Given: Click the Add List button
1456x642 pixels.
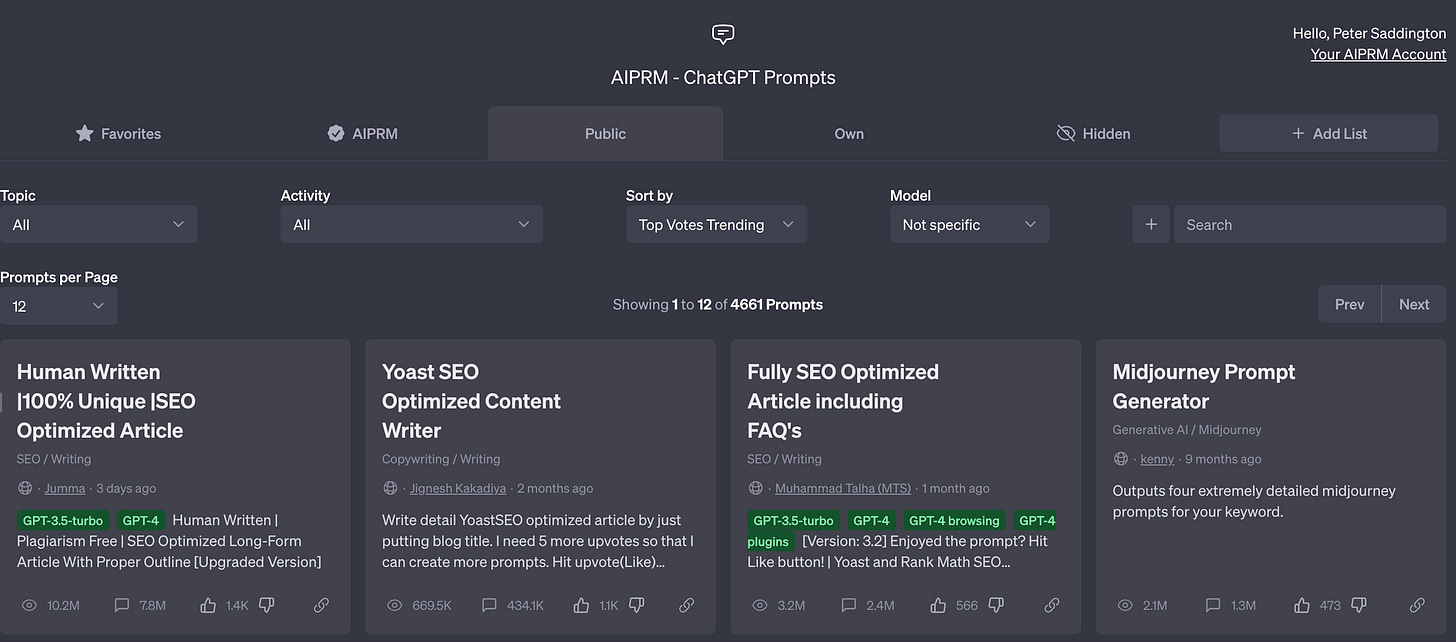Looking at the screenshot, I should (1328, 133).
